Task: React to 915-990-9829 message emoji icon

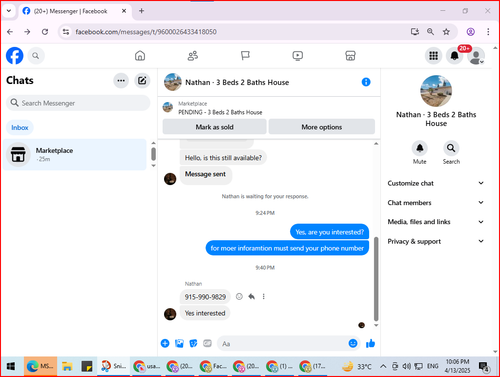Action: 239,296
